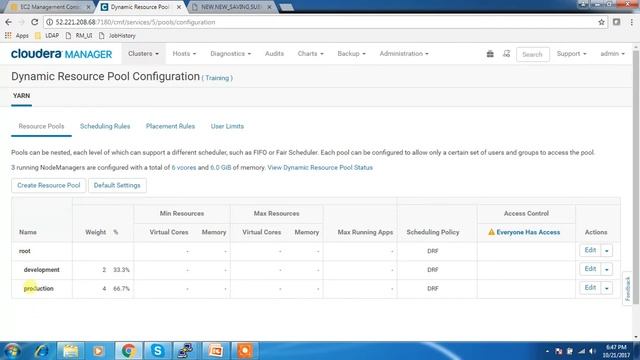The image size is (640, 360).
Task: Switch to the User Limits tab
Action: pos(227,127)
